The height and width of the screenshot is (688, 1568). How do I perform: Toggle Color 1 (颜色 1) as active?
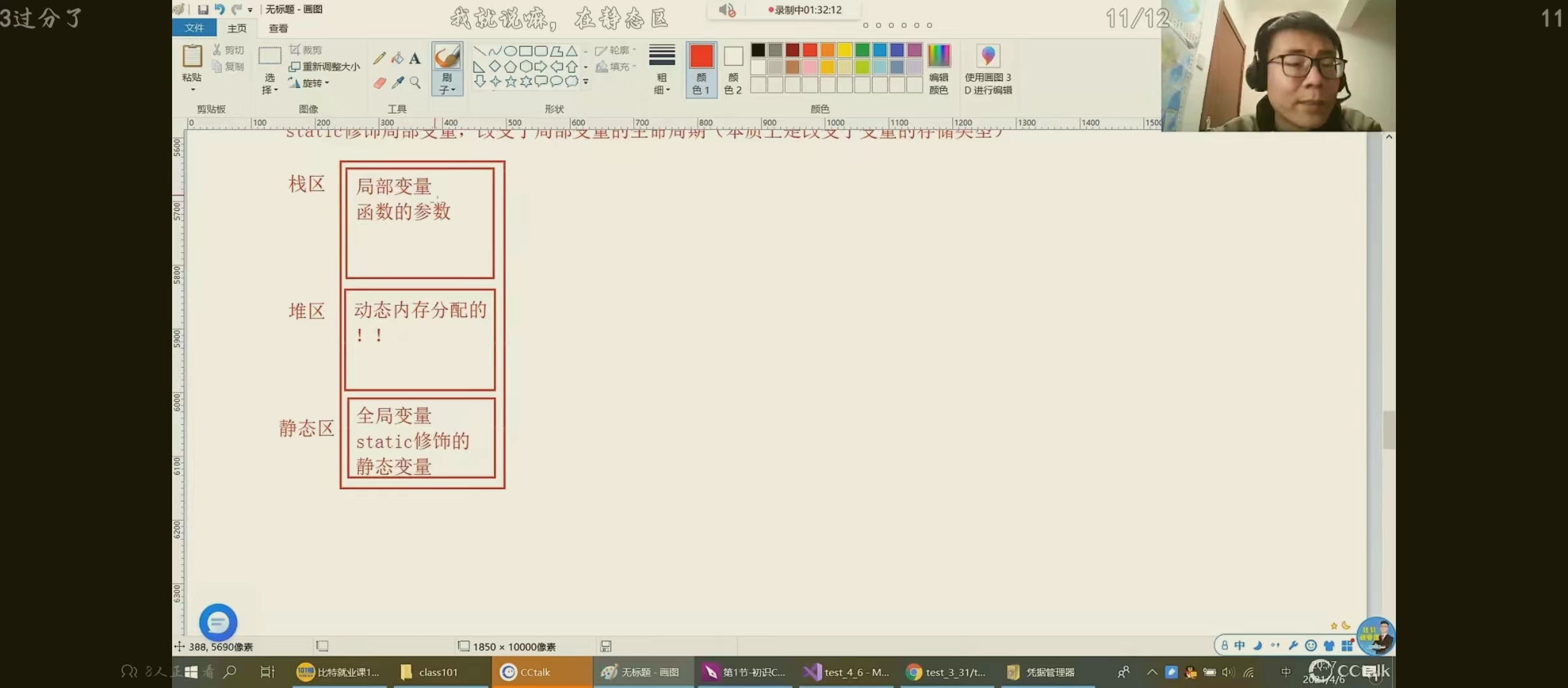point(701,69)
